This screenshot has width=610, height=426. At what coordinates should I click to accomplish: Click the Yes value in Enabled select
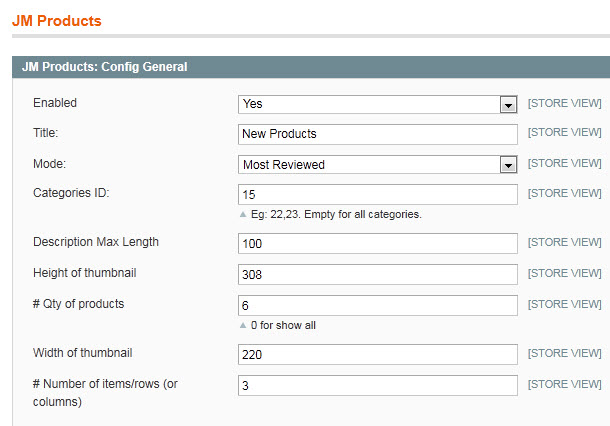point(253,104)
